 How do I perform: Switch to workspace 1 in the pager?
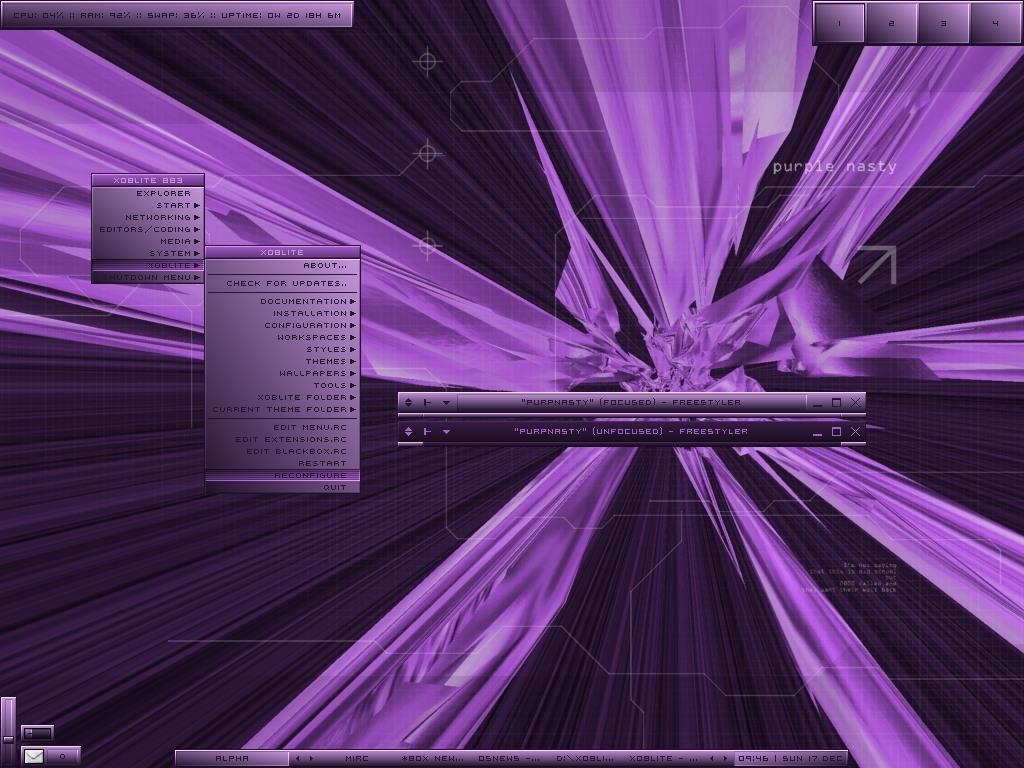tap(839, 24)
